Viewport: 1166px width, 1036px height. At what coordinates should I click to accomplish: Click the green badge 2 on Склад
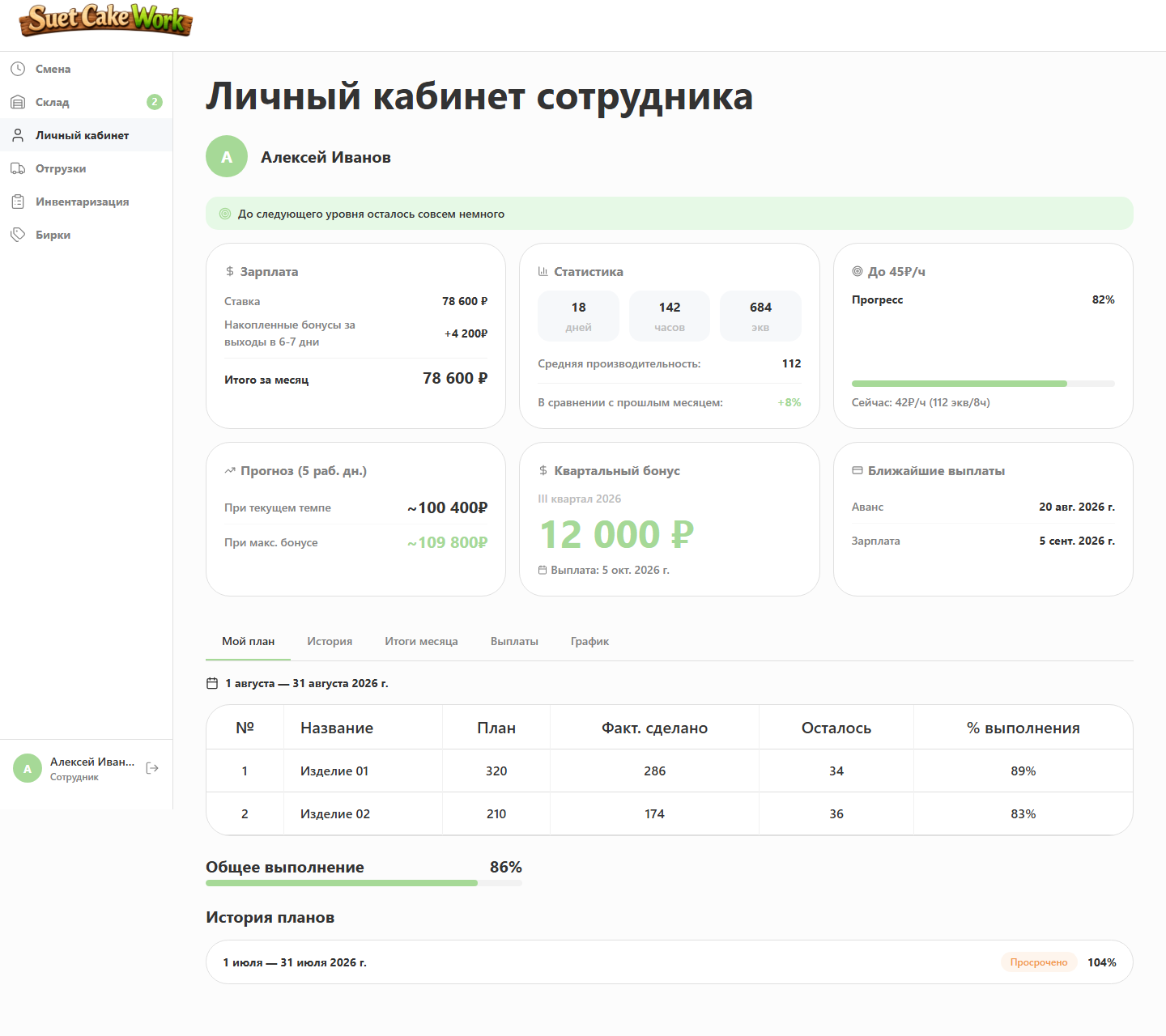155,102
